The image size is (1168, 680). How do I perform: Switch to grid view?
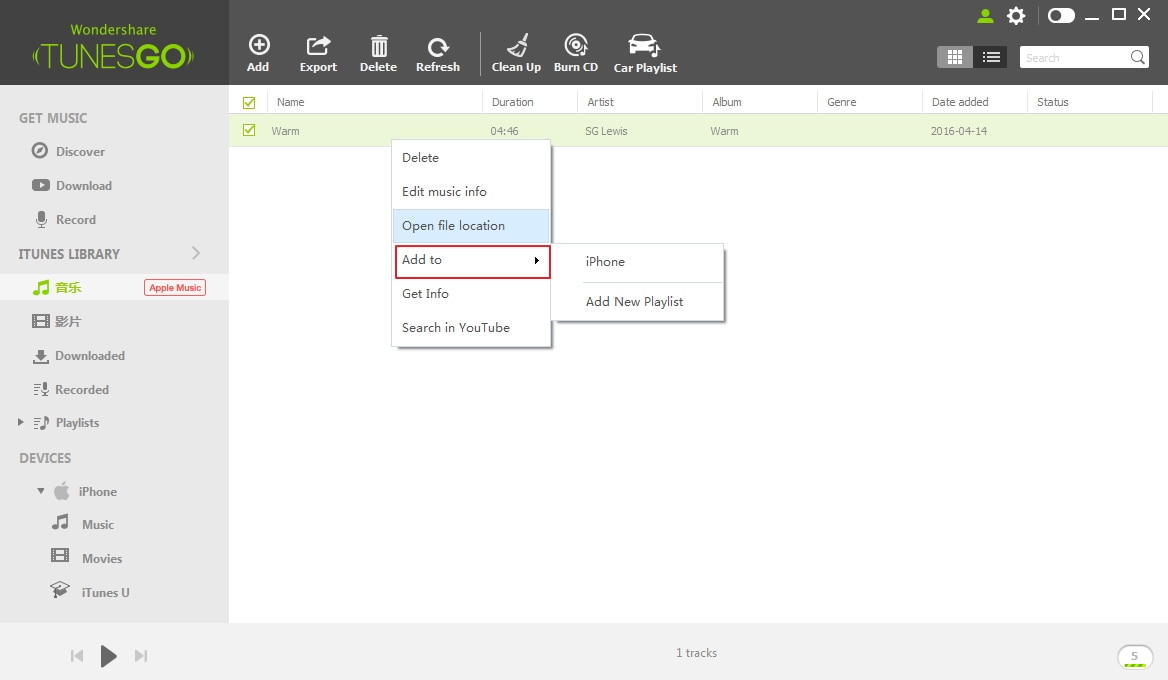(954, 57)
